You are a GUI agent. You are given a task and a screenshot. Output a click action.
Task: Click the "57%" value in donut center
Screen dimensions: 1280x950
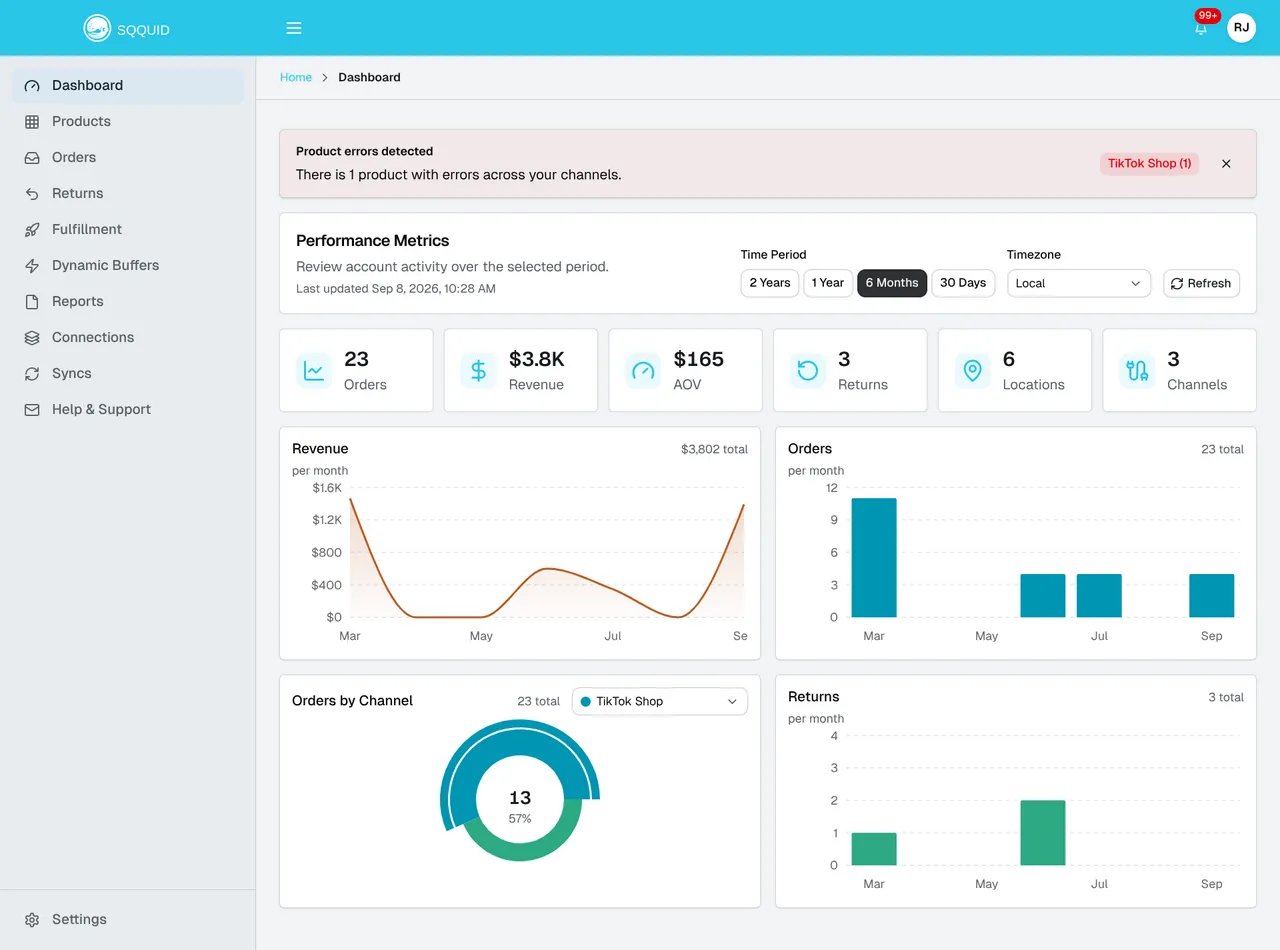pyautogui.click(x=520, y=818)
